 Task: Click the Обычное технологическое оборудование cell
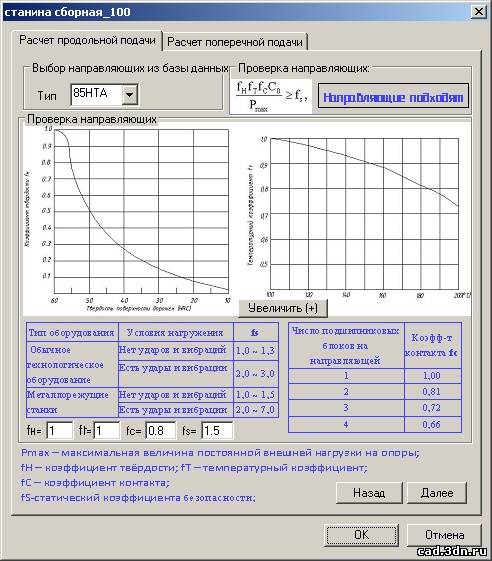click(72, 364)
